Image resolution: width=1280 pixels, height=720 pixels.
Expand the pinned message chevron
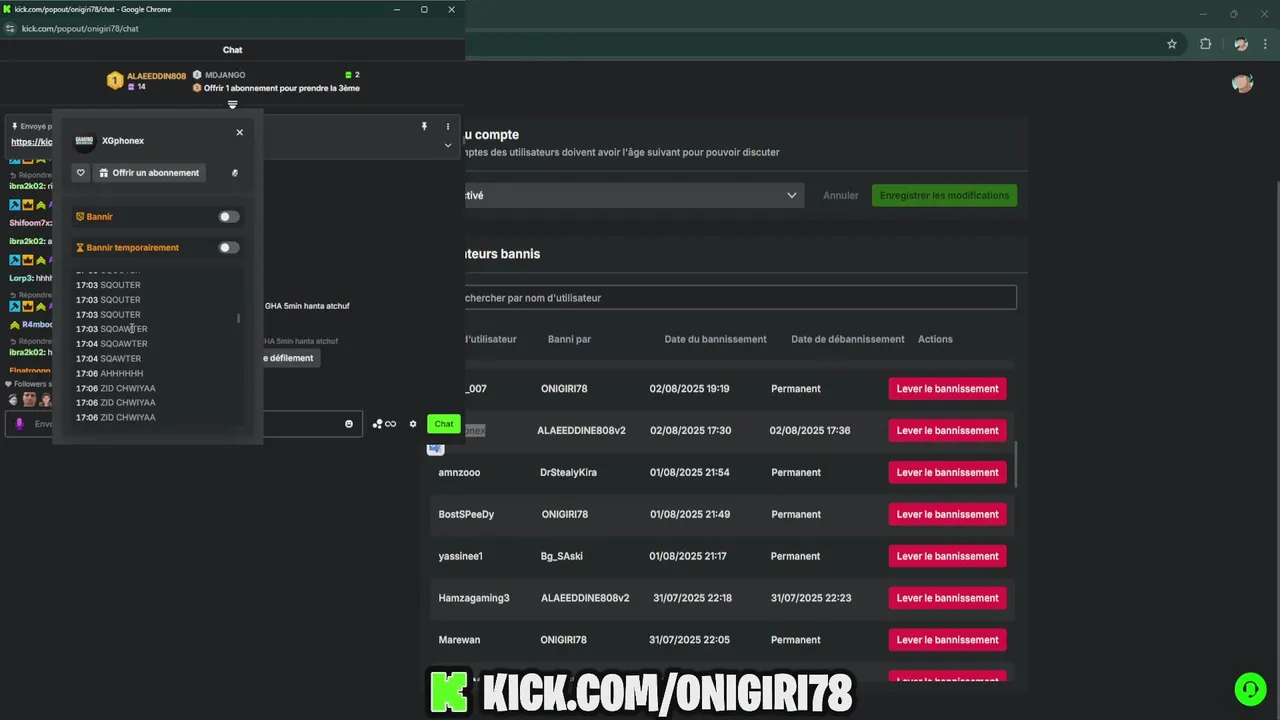click(448, 146)
